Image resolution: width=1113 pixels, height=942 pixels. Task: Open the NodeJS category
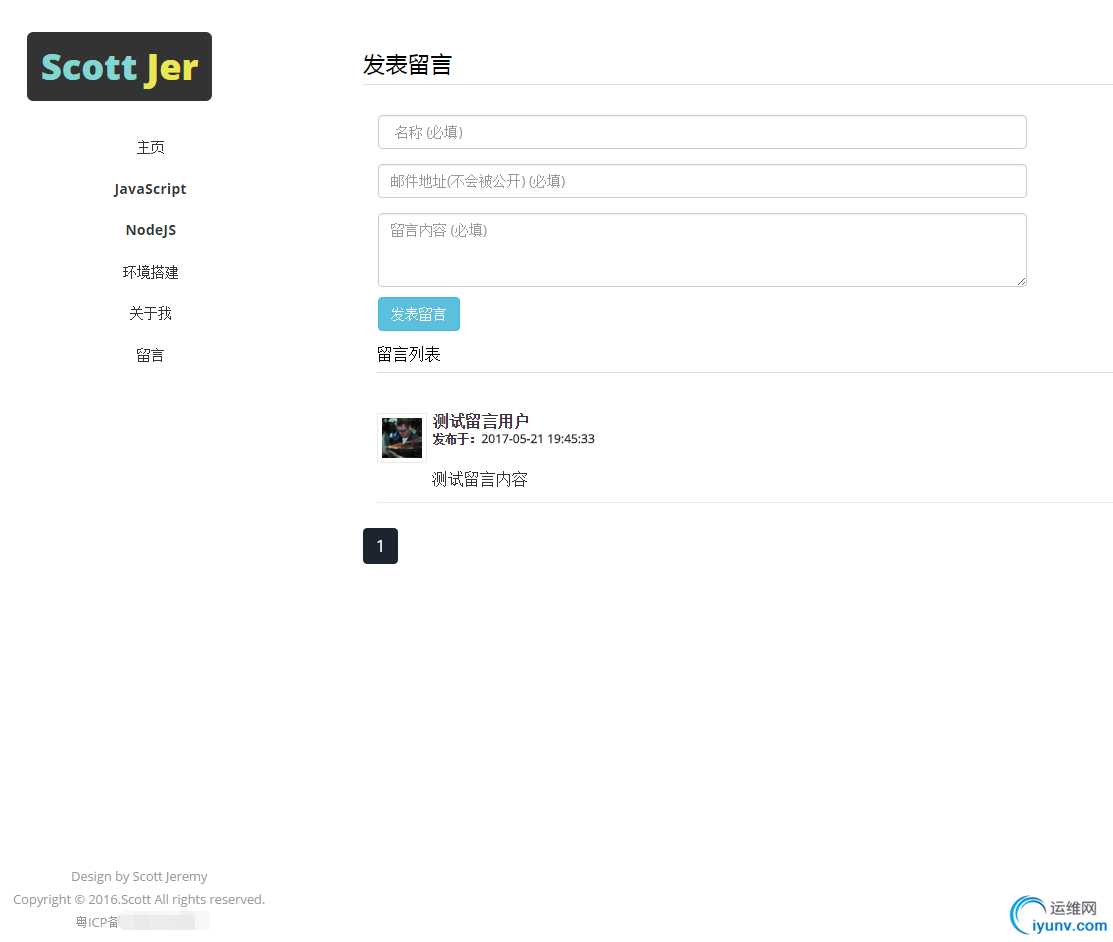pyautogui.click(x=150, y=230)
